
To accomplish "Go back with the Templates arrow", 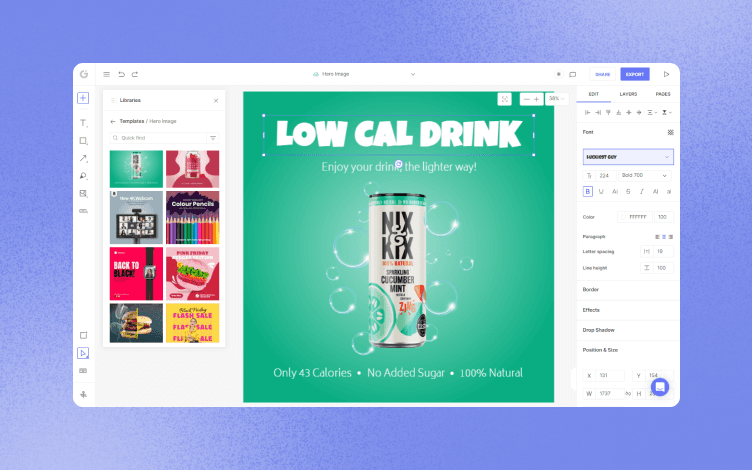I will pos(113,121).
